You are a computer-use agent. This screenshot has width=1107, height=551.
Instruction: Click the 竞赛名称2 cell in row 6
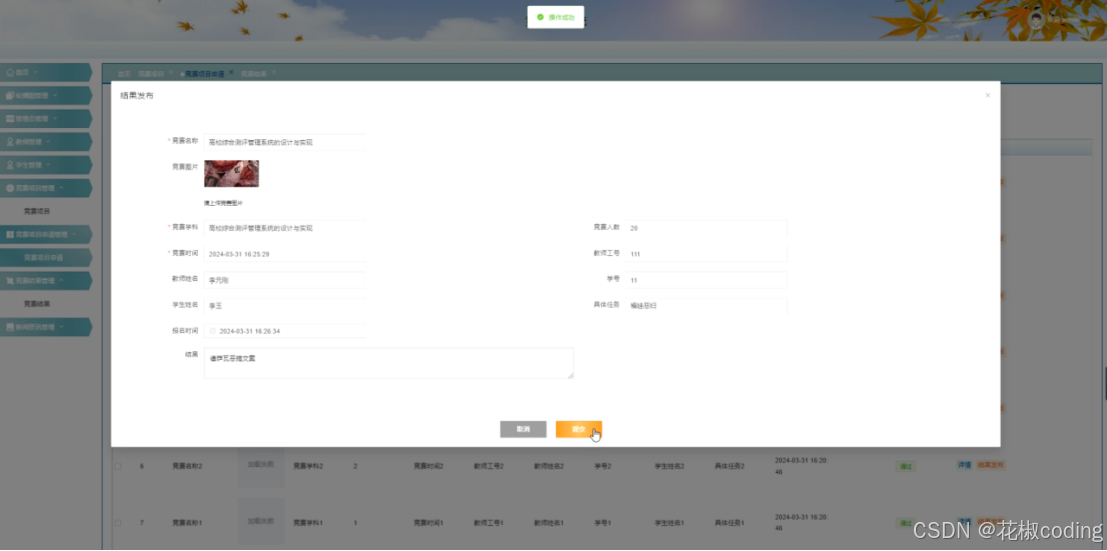click(188, 466)
